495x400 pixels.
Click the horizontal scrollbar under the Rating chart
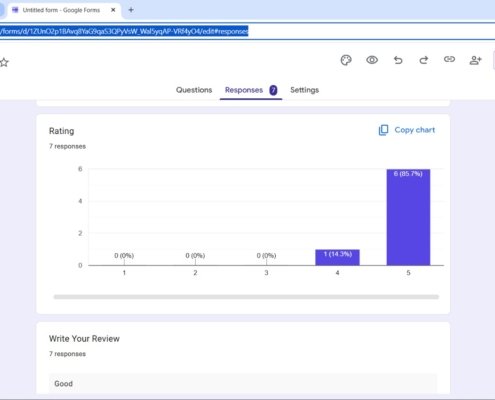point(246,297)
